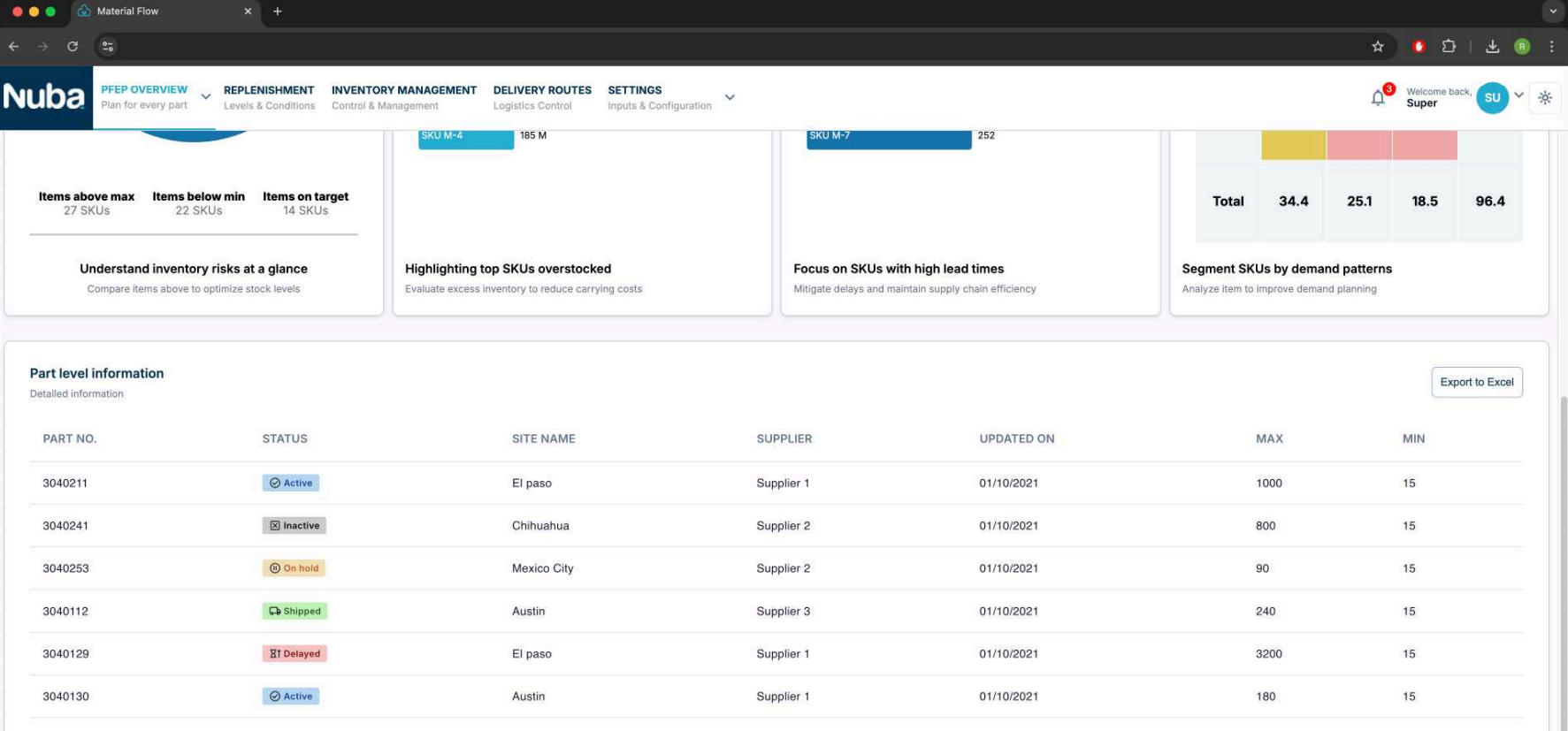Open the browser downloads icon
This screenshot has width=1568, height=731.
[x=1492, y=47]
